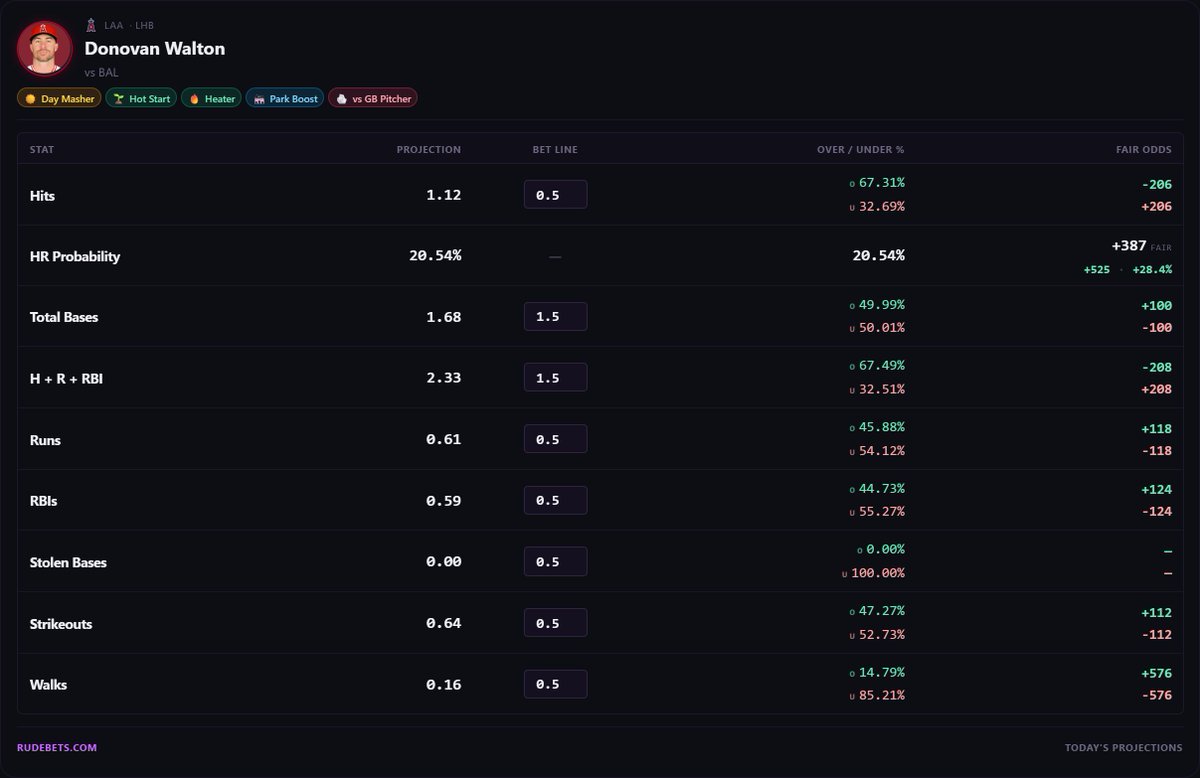Open the RUDEBETS.COM link

[x=57, y=747]
